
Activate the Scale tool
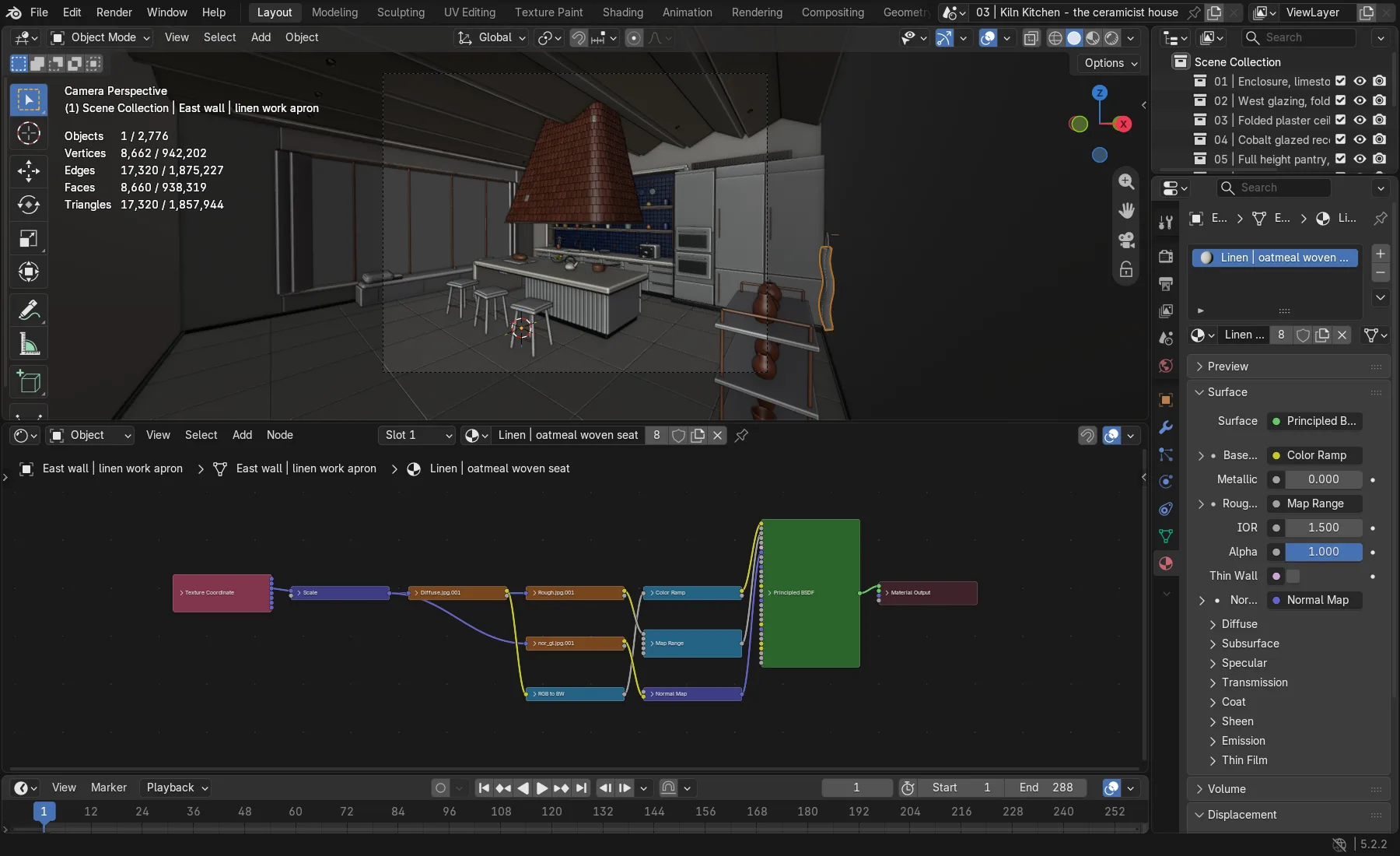click(29, 238)
